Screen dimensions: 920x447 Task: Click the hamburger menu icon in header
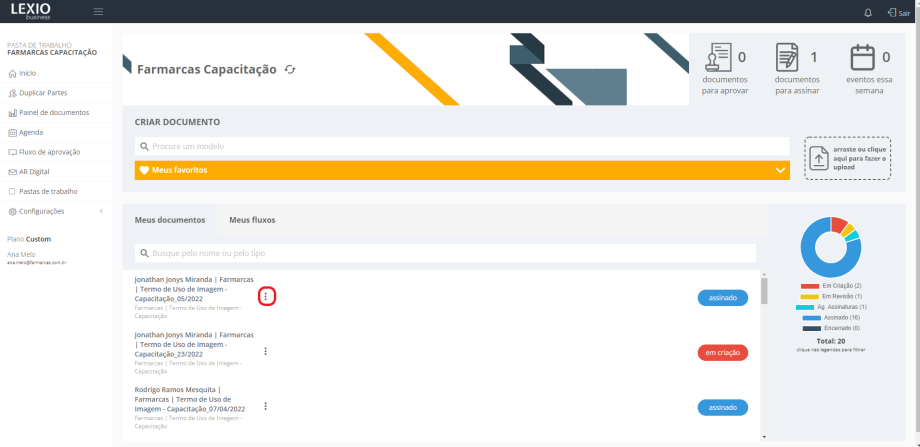(98, 12)
